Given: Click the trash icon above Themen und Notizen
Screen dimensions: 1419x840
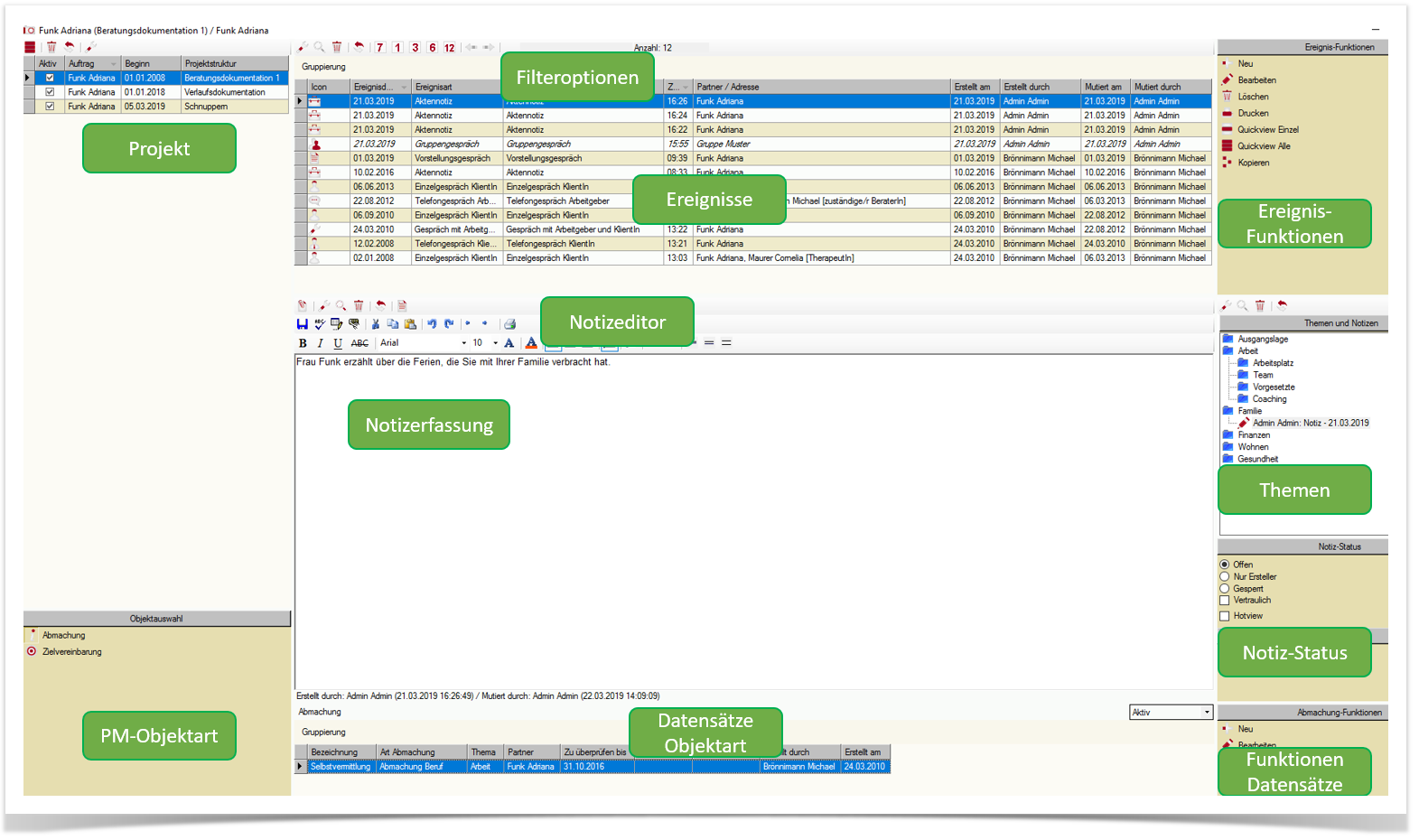Looking at the screenshot, I should [1260, 306].
